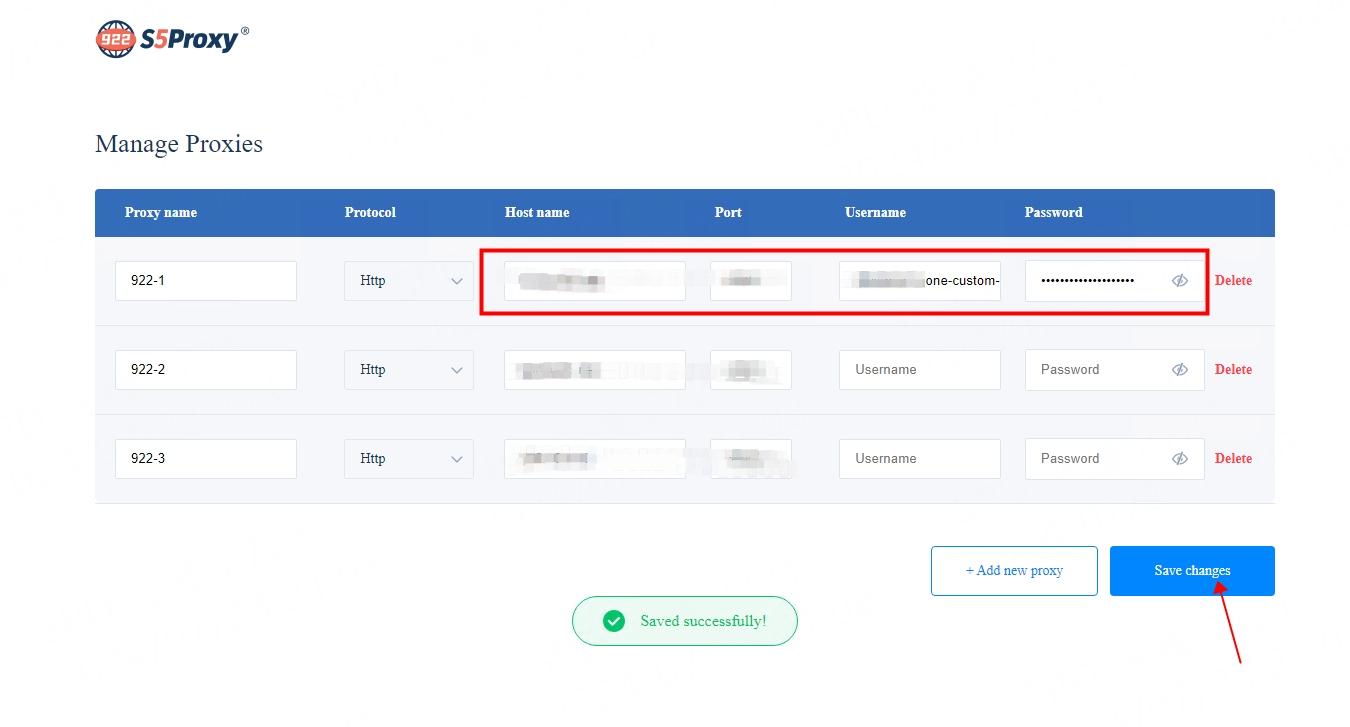The image size is (1350, 727).
Task: Toggle password visibility in 922-2 row
Action: [x=1180, y=370]
